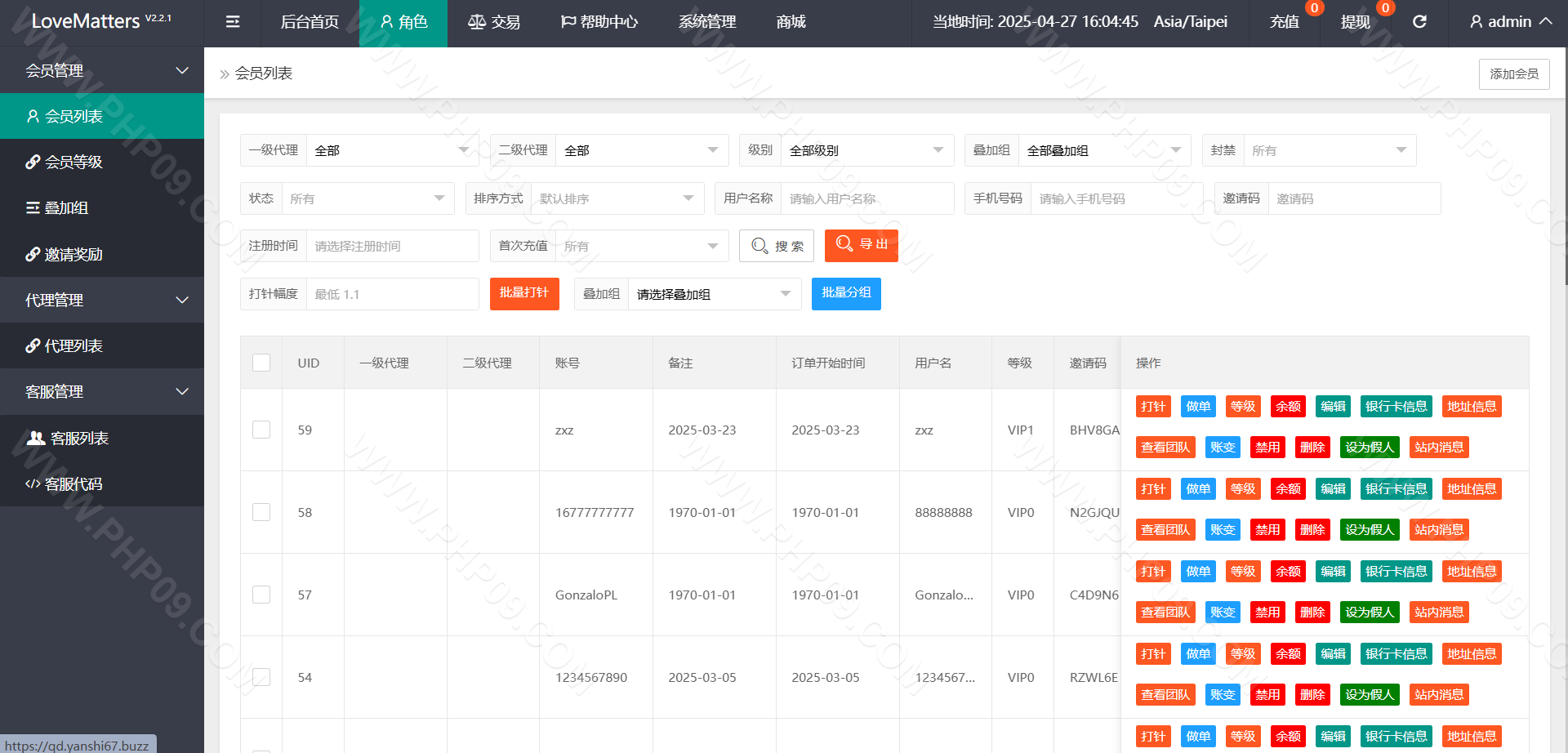Click the hamburger menu collapse icon

coord(233,22)
